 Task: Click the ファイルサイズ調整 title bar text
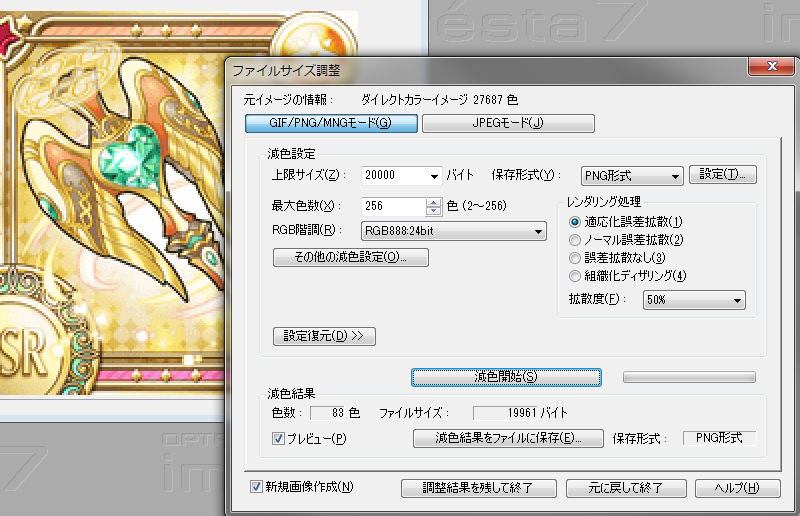point(287,70)
